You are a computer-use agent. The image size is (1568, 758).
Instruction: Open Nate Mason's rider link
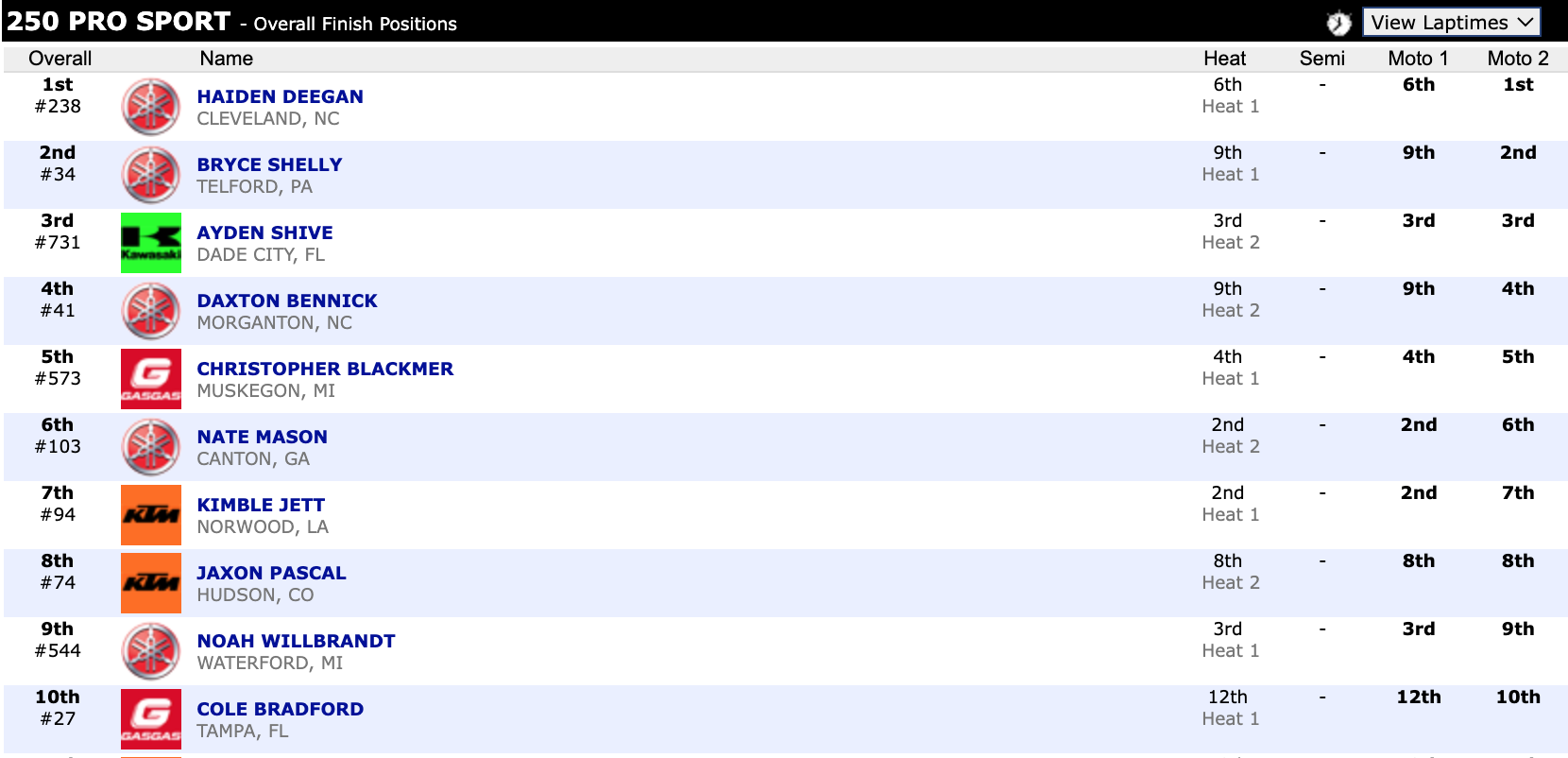tap(262, 437)
